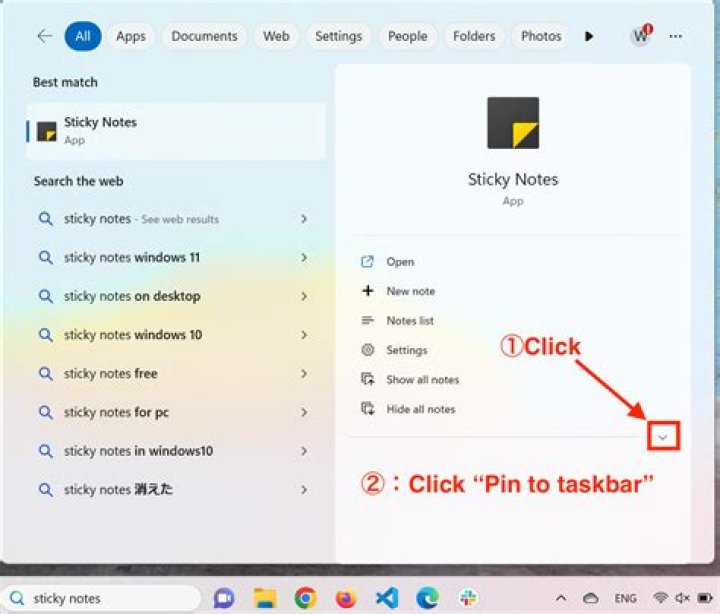Expand more actions with the down chevron
The height and width of the screenshot is (614, 720).
click(663, 436)
